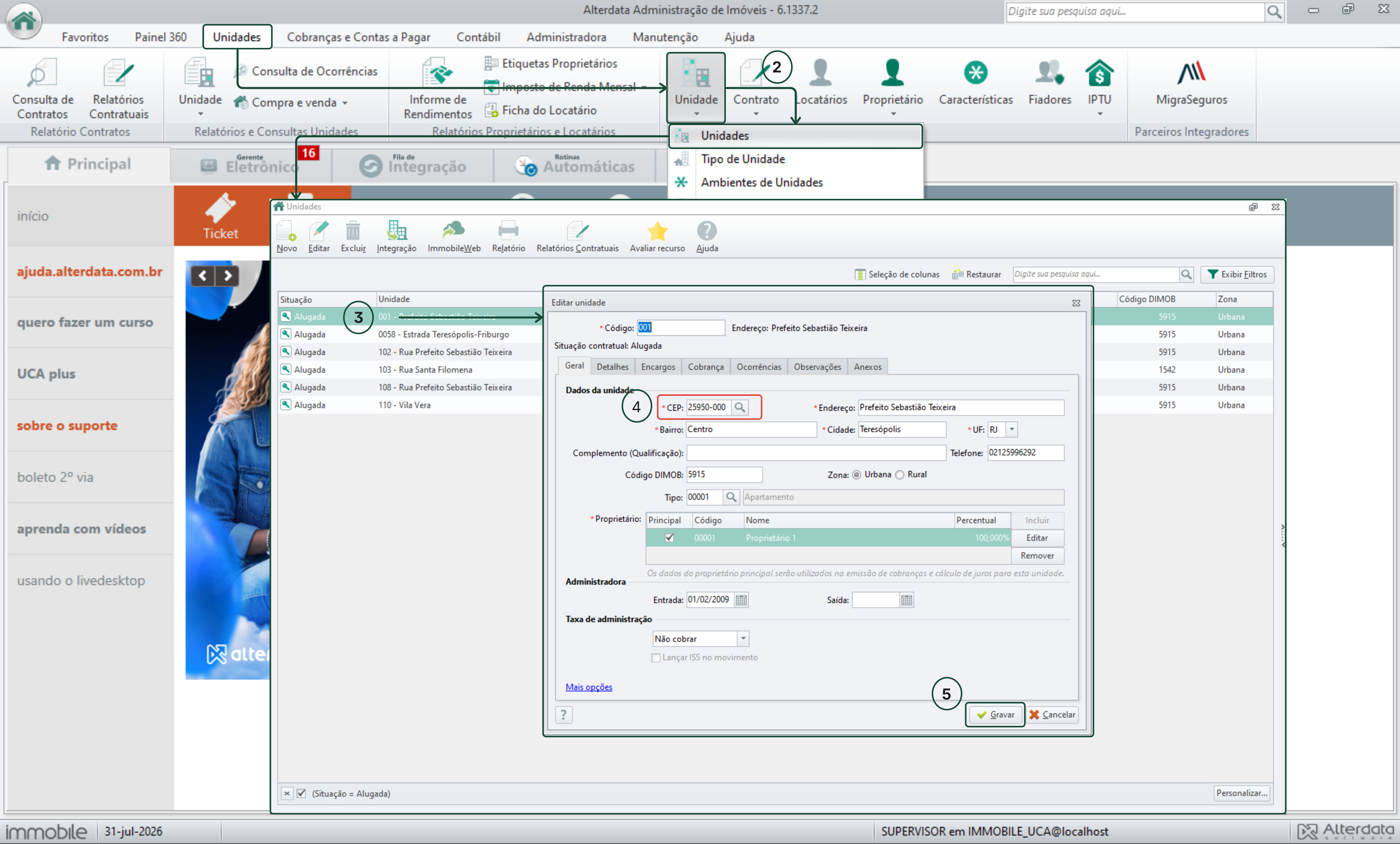Expand the Proprietário ribbon dropdown
This screenshot has height=844, width=1400.
click(893, 114)
